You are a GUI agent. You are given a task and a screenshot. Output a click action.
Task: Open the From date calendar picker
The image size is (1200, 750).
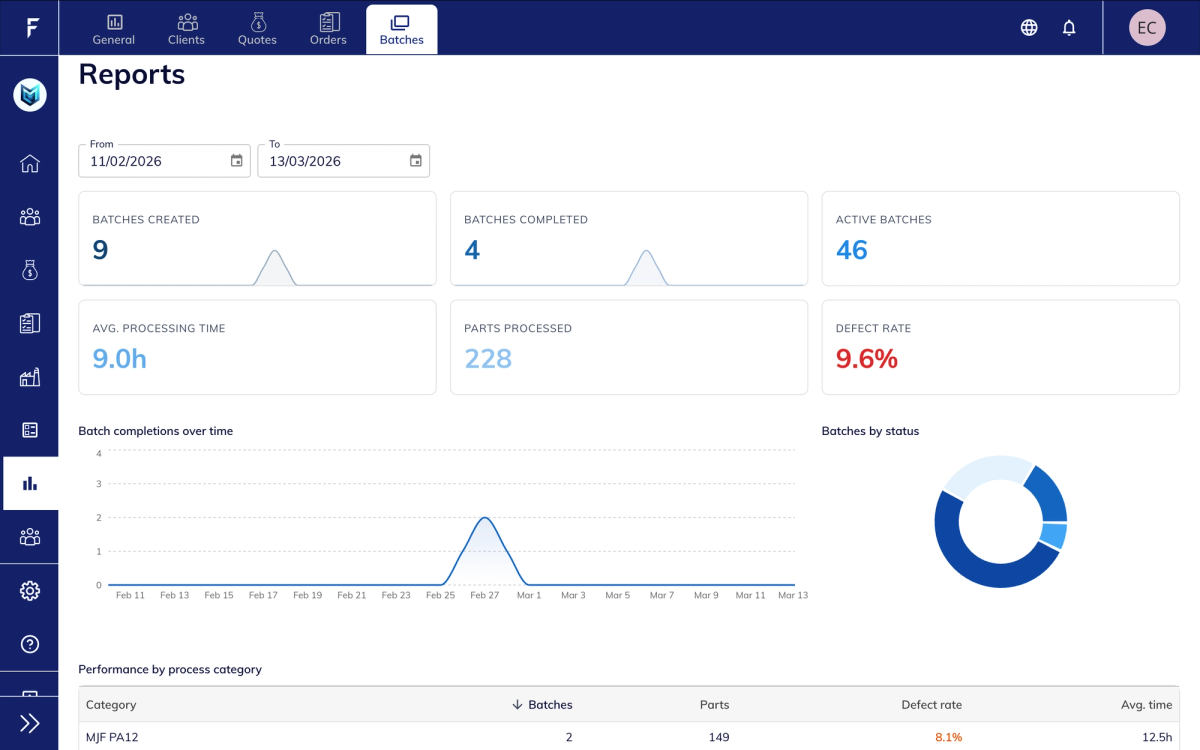tap(236, 161)
